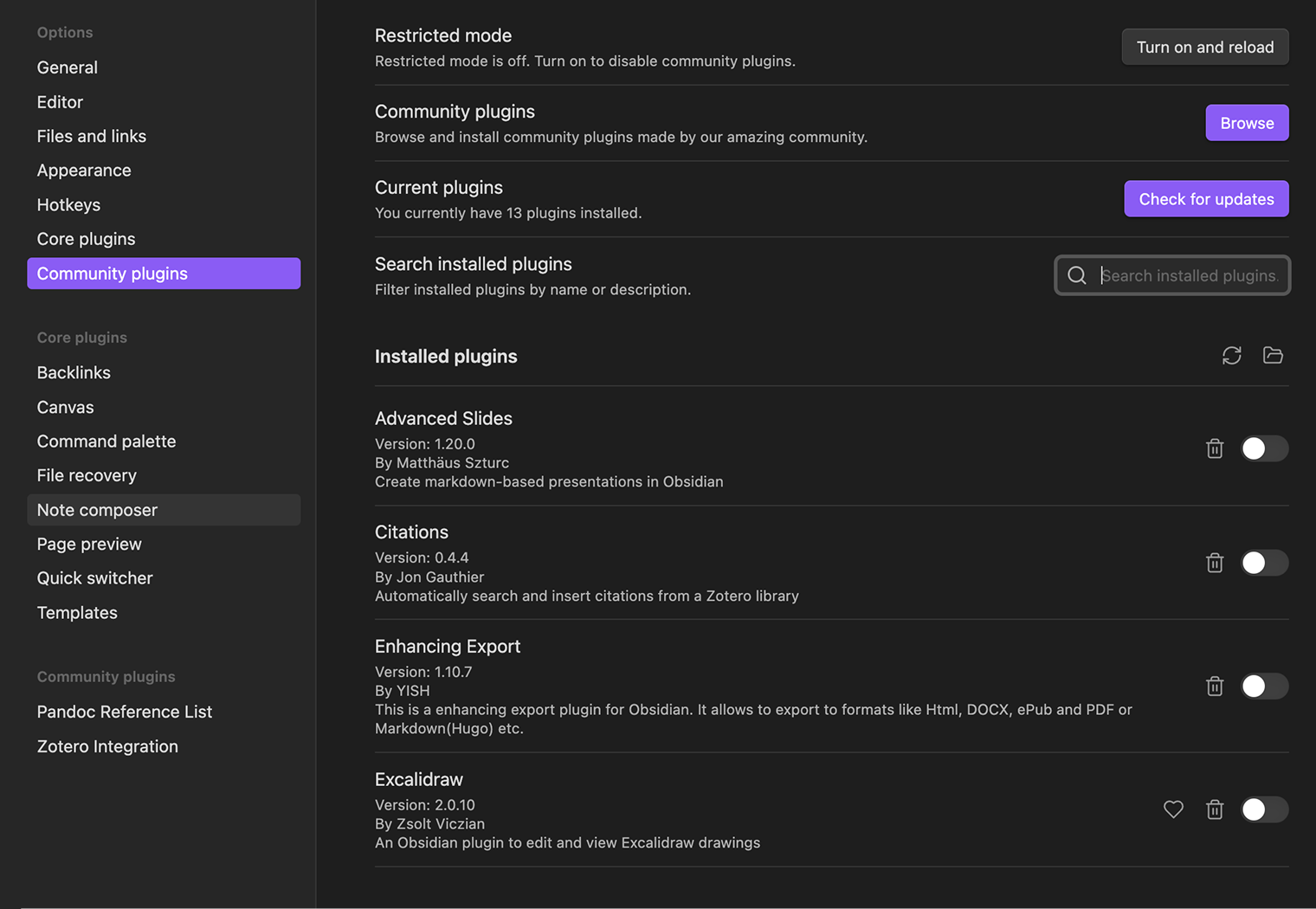Click the reload plugins refresh icon
Viewport: 1316px width, 909px height.
tap(1231, 356)
